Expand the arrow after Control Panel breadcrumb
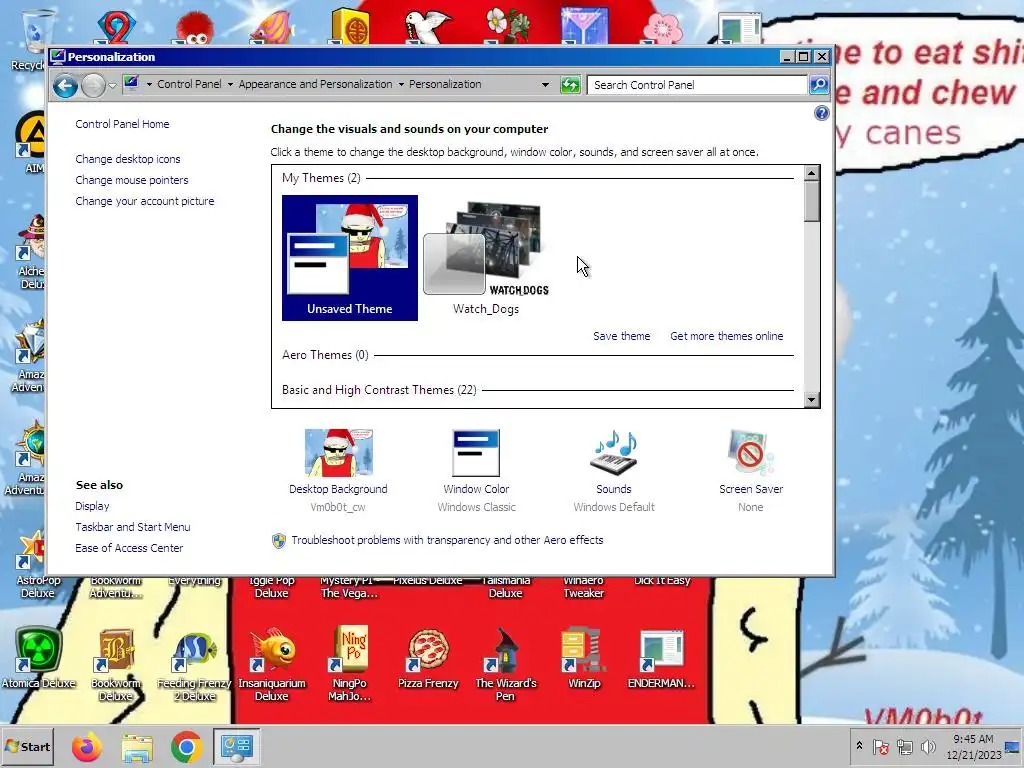Image resolution: width=1024 pixels, height=768 pixels. tap(230, 84)
